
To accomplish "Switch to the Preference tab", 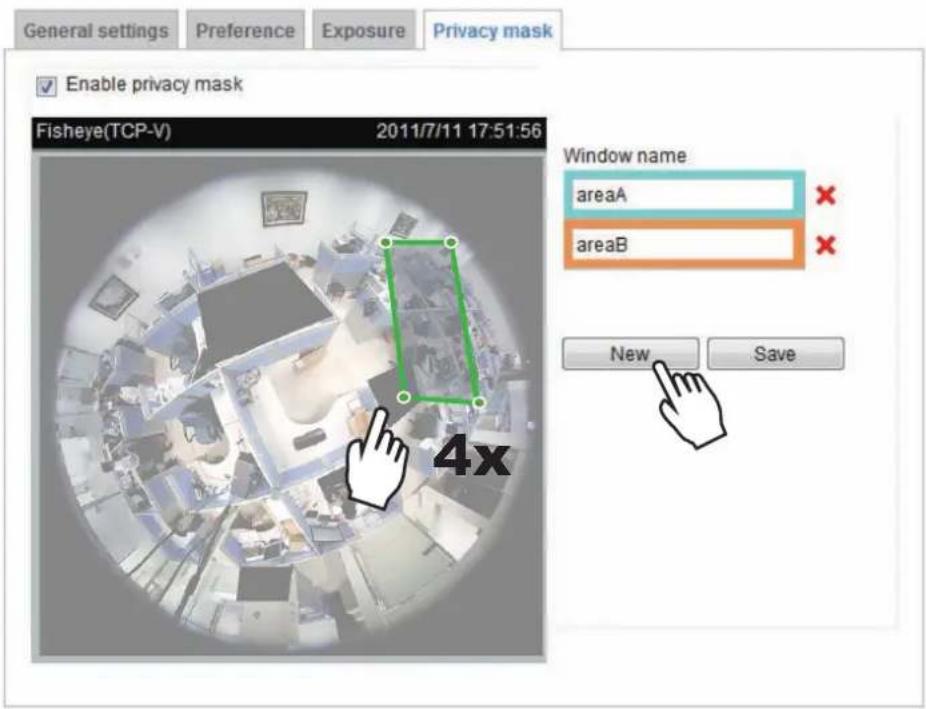I will pos(245,30).
